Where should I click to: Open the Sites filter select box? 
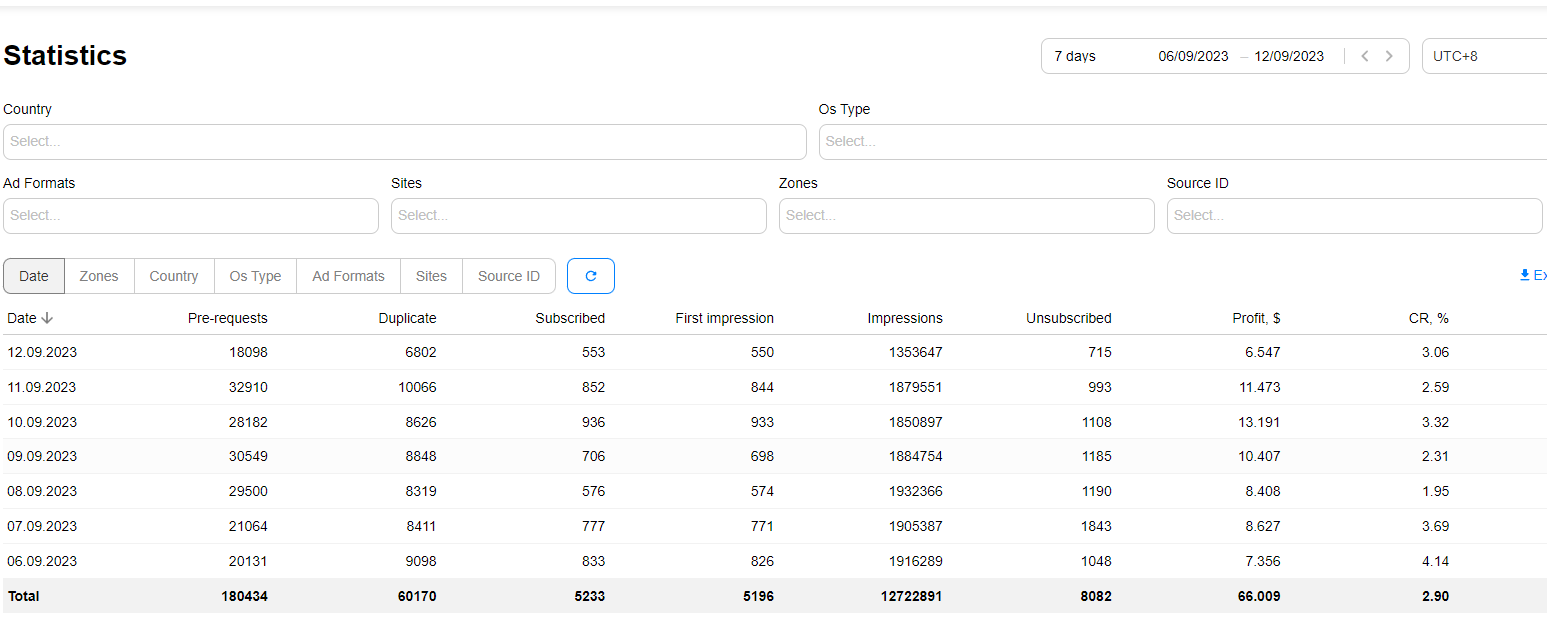coord(578,216)
